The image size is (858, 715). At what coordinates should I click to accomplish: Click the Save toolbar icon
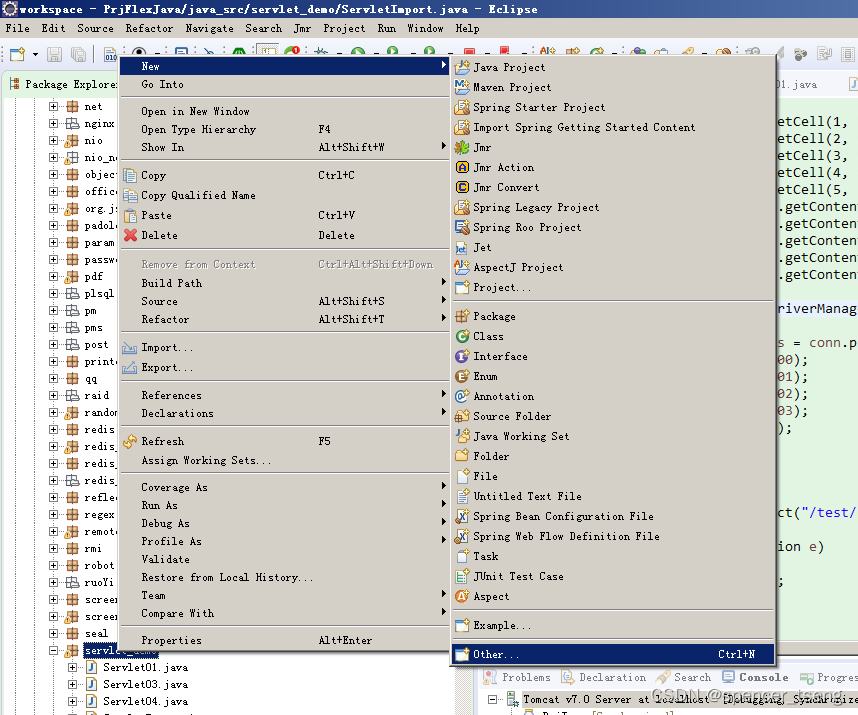[x=54, y=54]
